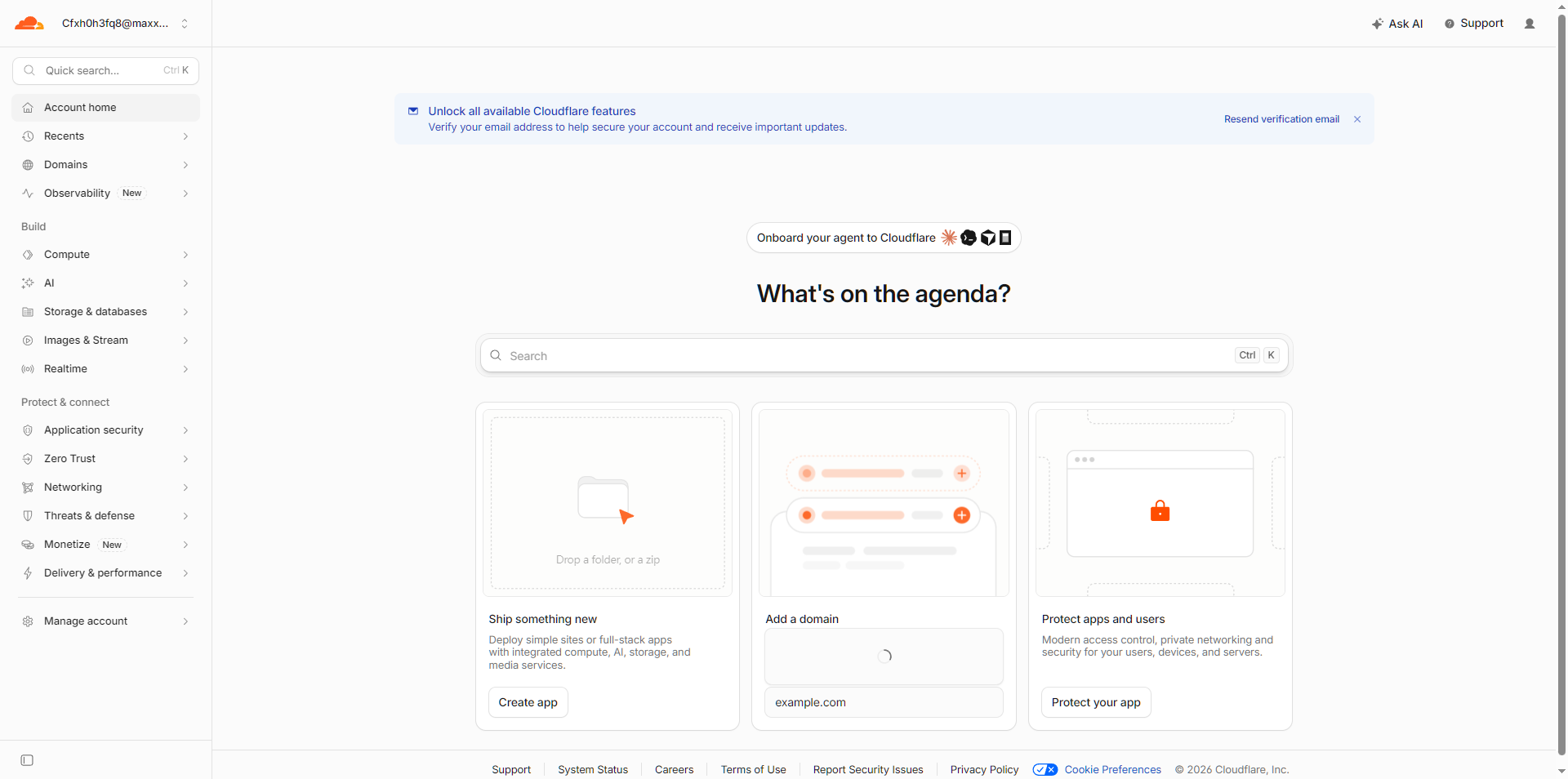Screen dimensions: 1568x779
Task: Click the example.com domain input
Action: click(884, 702)
